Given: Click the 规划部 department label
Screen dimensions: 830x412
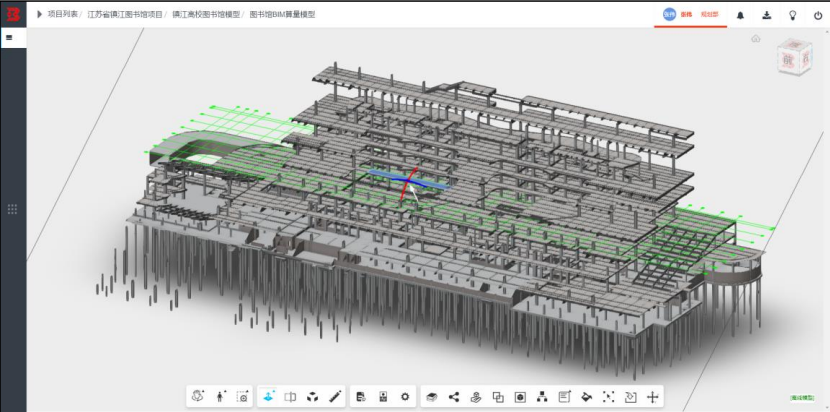Looking at the screenshot, I should point(710,15).
